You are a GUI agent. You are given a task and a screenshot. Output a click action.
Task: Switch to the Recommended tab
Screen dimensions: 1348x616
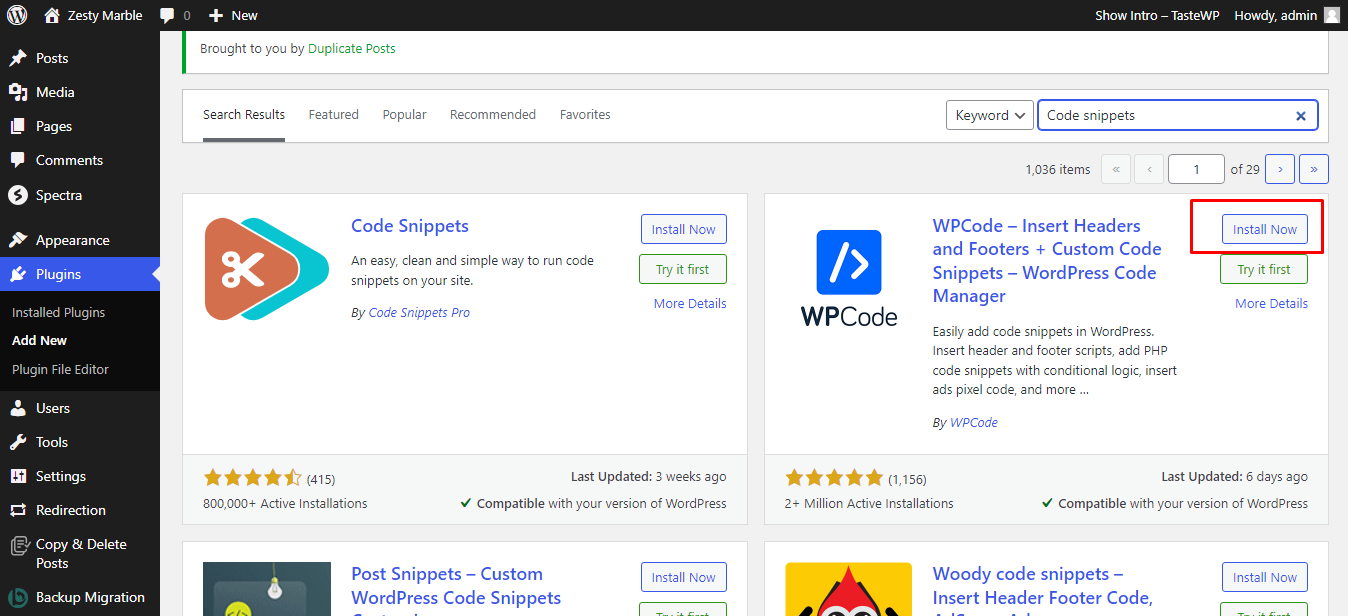(x=493, y=115)
